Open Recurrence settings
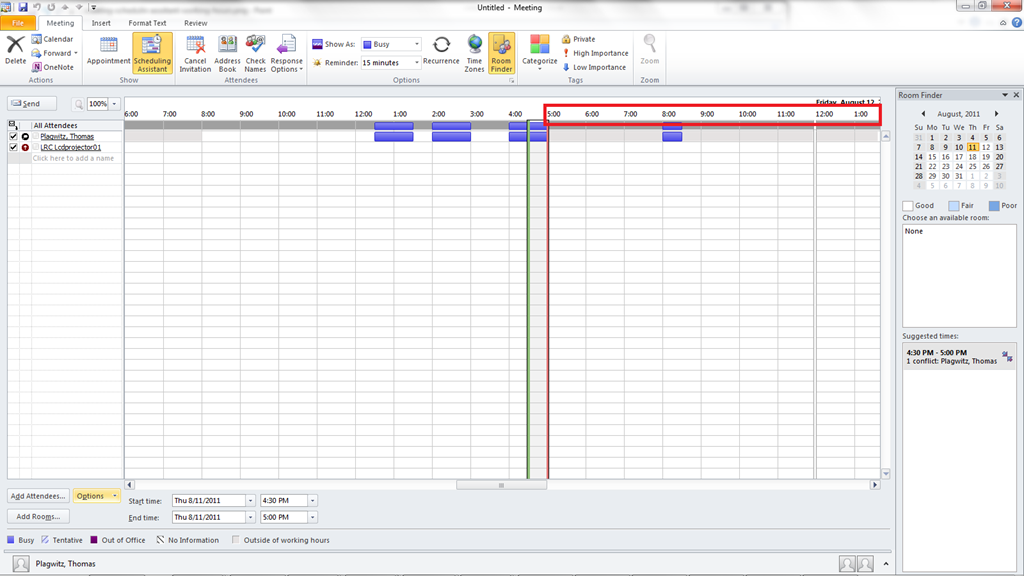1024x576 pixels. (441, 51)
